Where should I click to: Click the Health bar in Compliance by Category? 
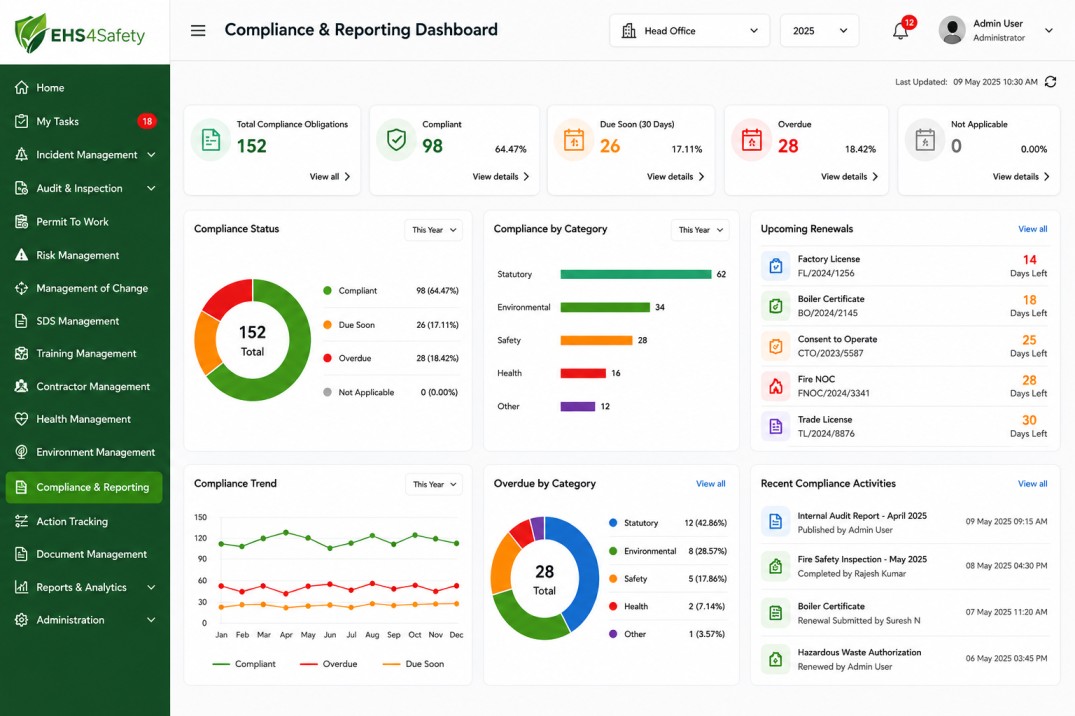coord(583,373)
